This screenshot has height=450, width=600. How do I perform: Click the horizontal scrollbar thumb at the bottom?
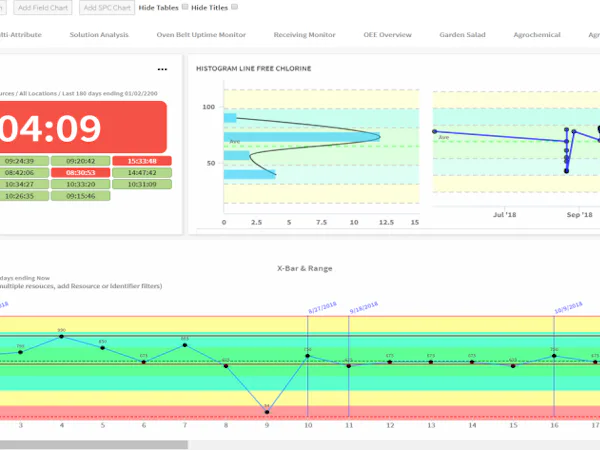click(x=94, y=445)
